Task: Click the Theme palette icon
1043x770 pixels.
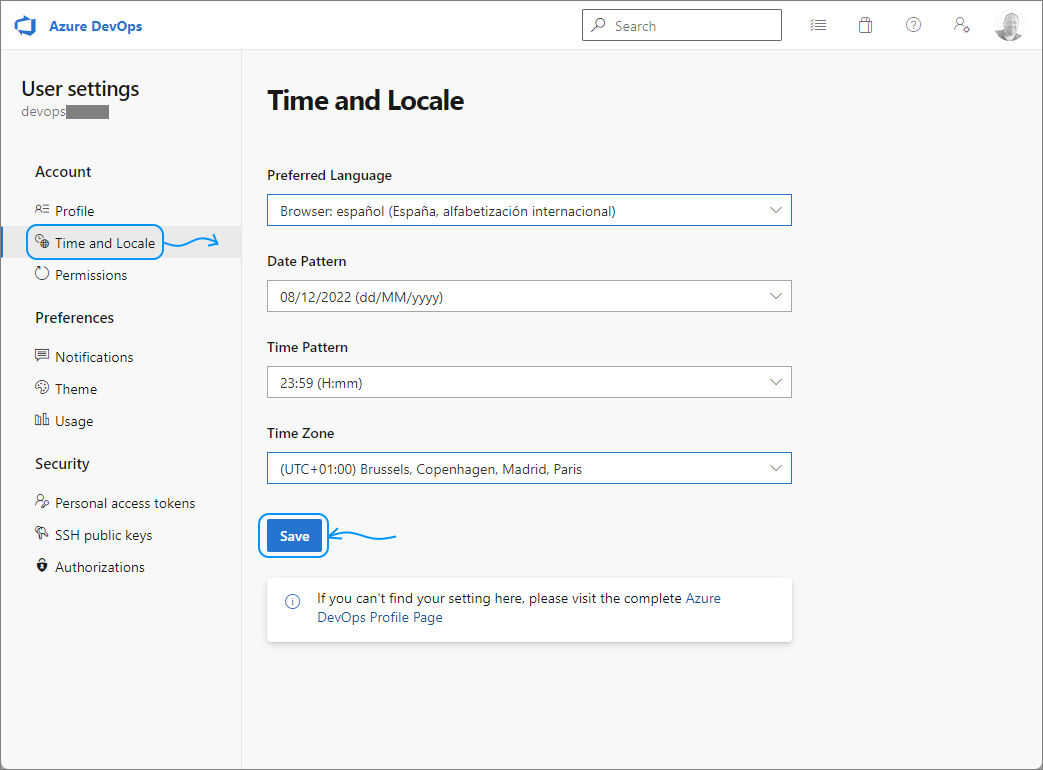Action: [x=42, y=387]
